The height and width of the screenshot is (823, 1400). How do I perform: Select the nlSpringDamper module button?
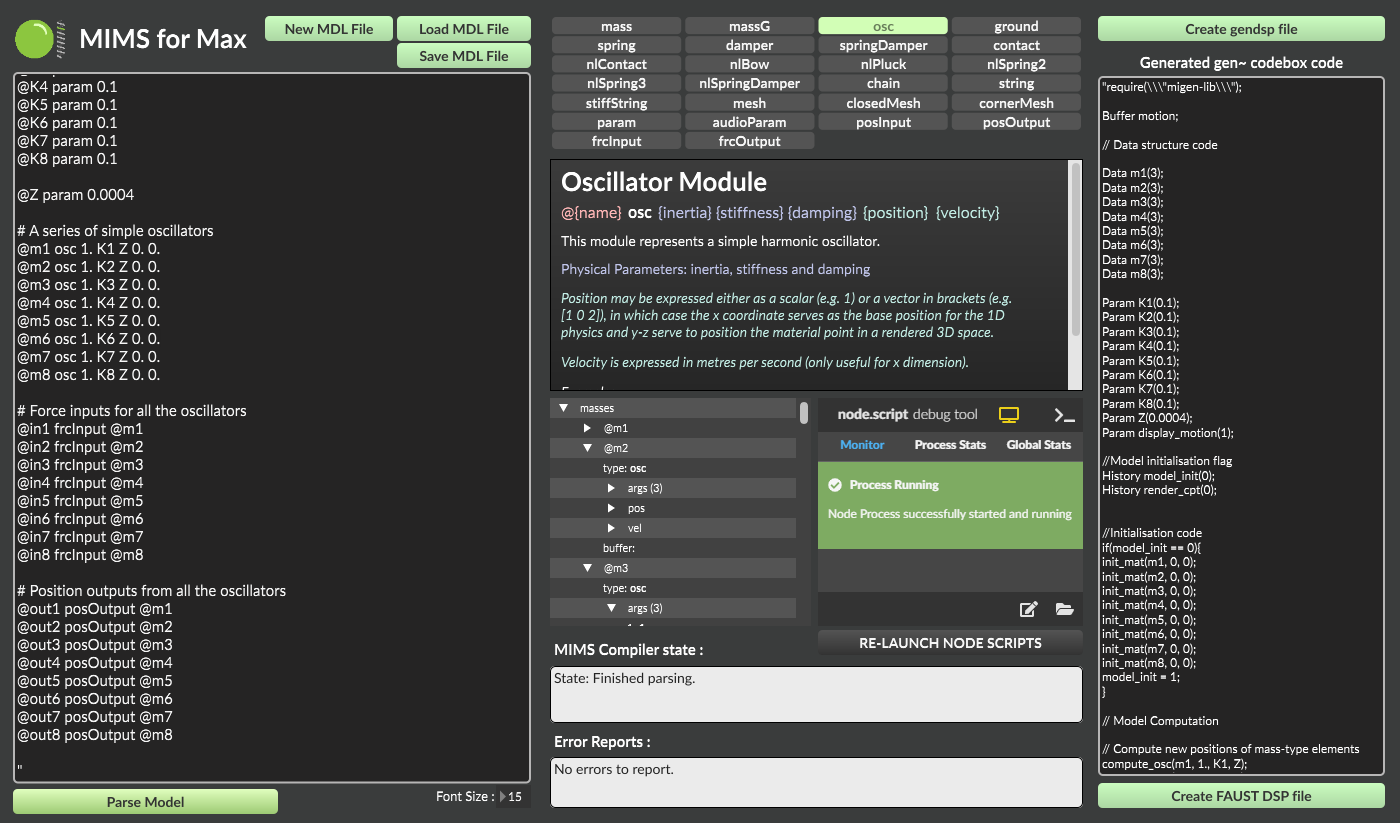pyautogui.click(x=749, y=83)
